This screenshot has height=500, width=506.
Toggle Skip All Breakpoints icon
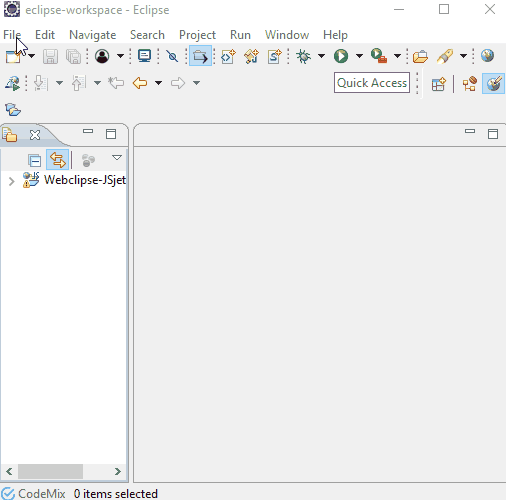(172, 56)
